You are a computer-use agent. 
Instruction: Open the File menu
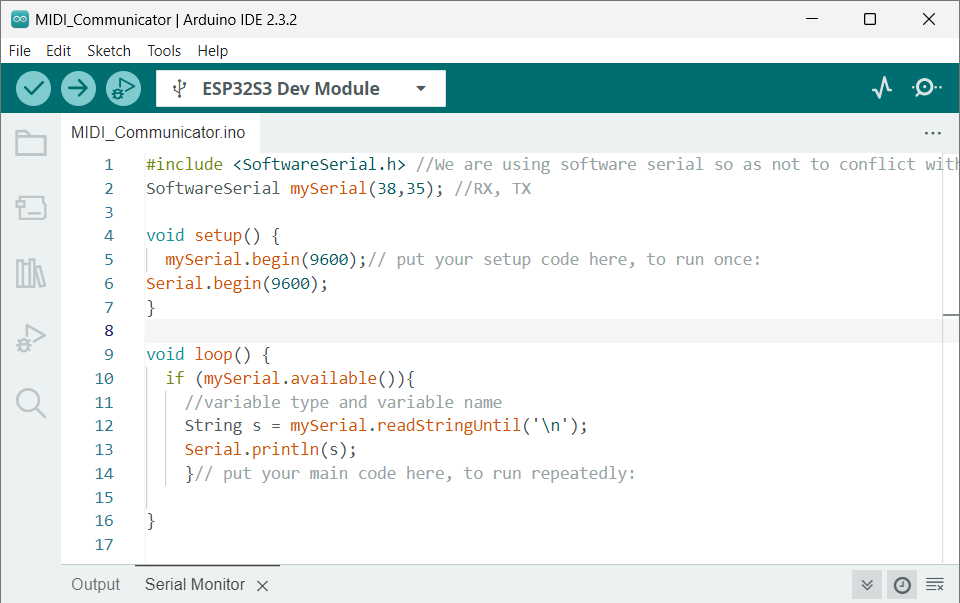[20, 51]
